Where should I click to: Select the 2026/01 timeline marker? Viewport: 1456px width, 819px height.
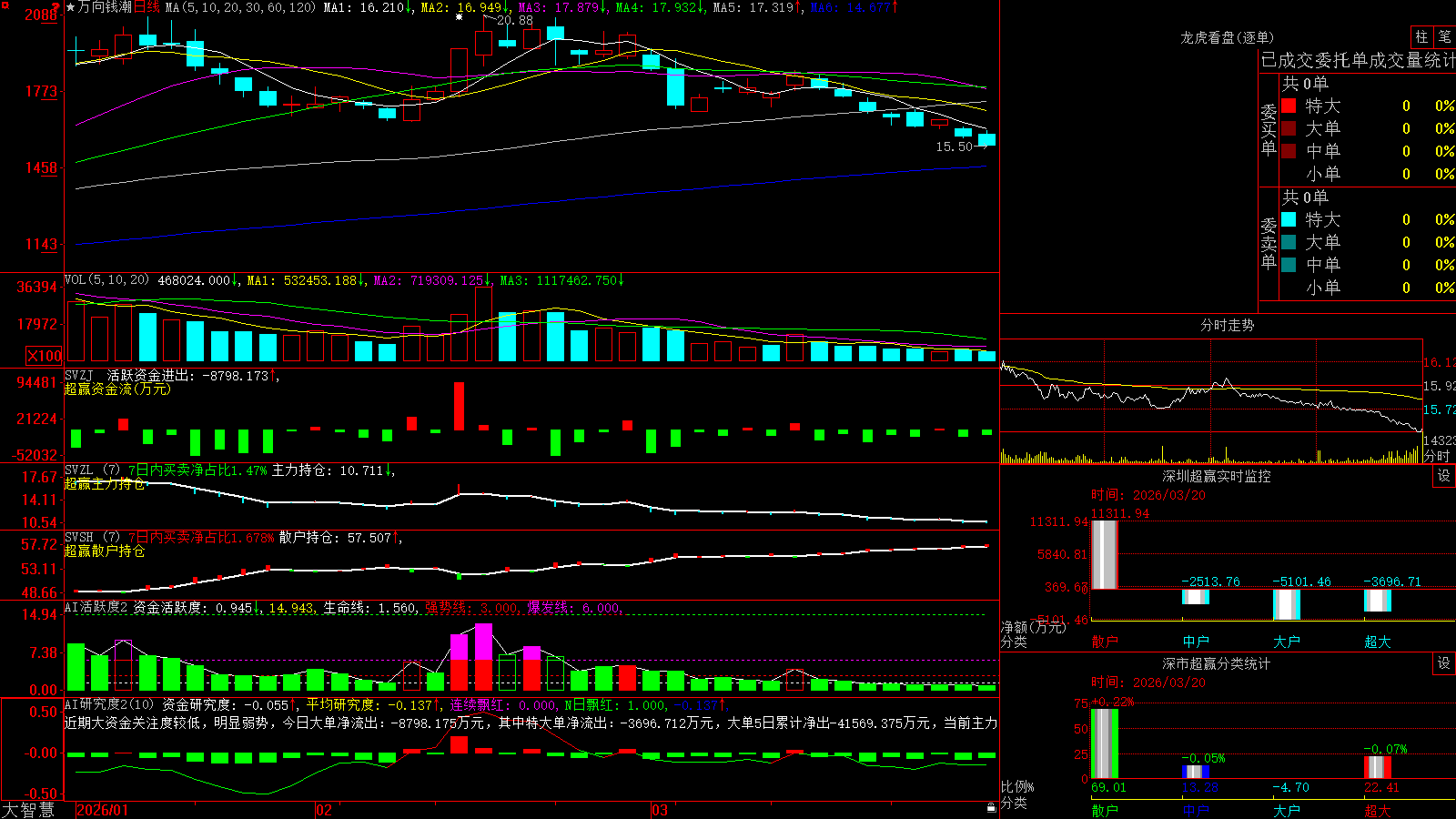pos(102,810)
